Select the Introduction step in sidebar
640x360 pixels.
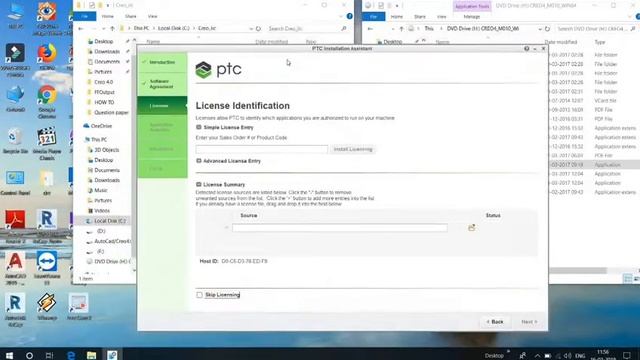[162, 62]
